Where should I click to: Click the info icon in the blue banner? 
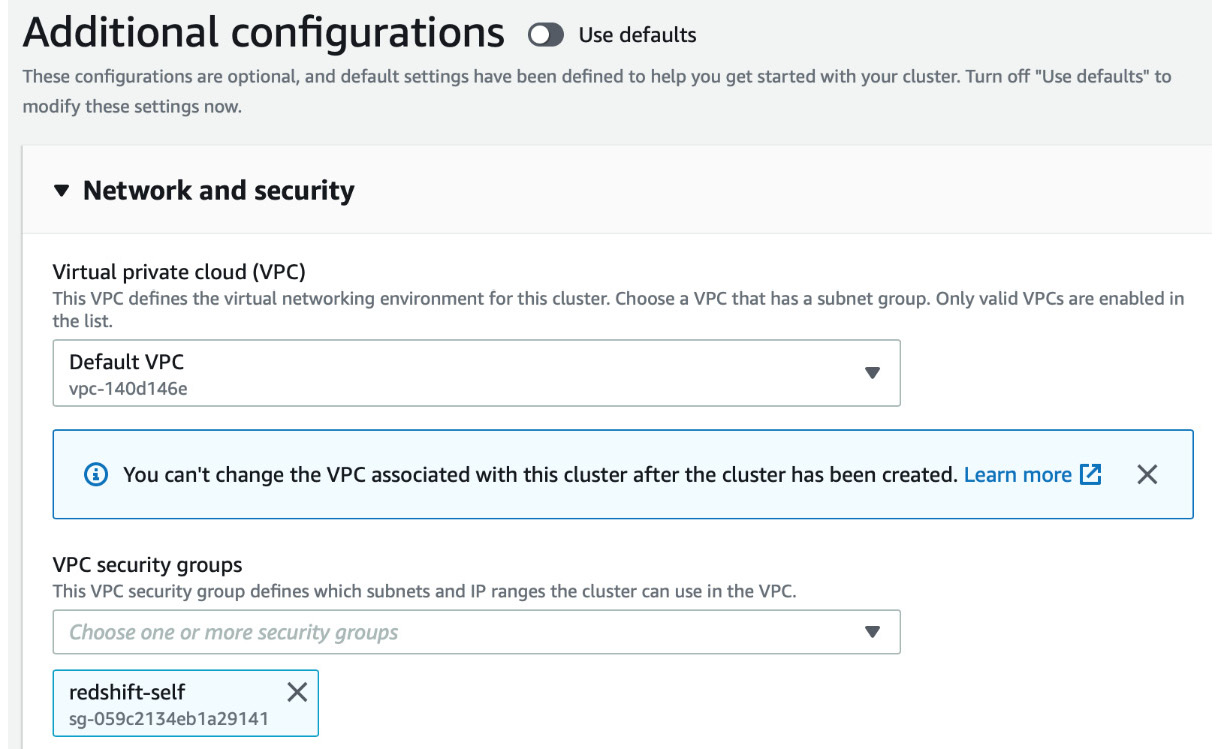pyautogui.click(x=96, y=475)
